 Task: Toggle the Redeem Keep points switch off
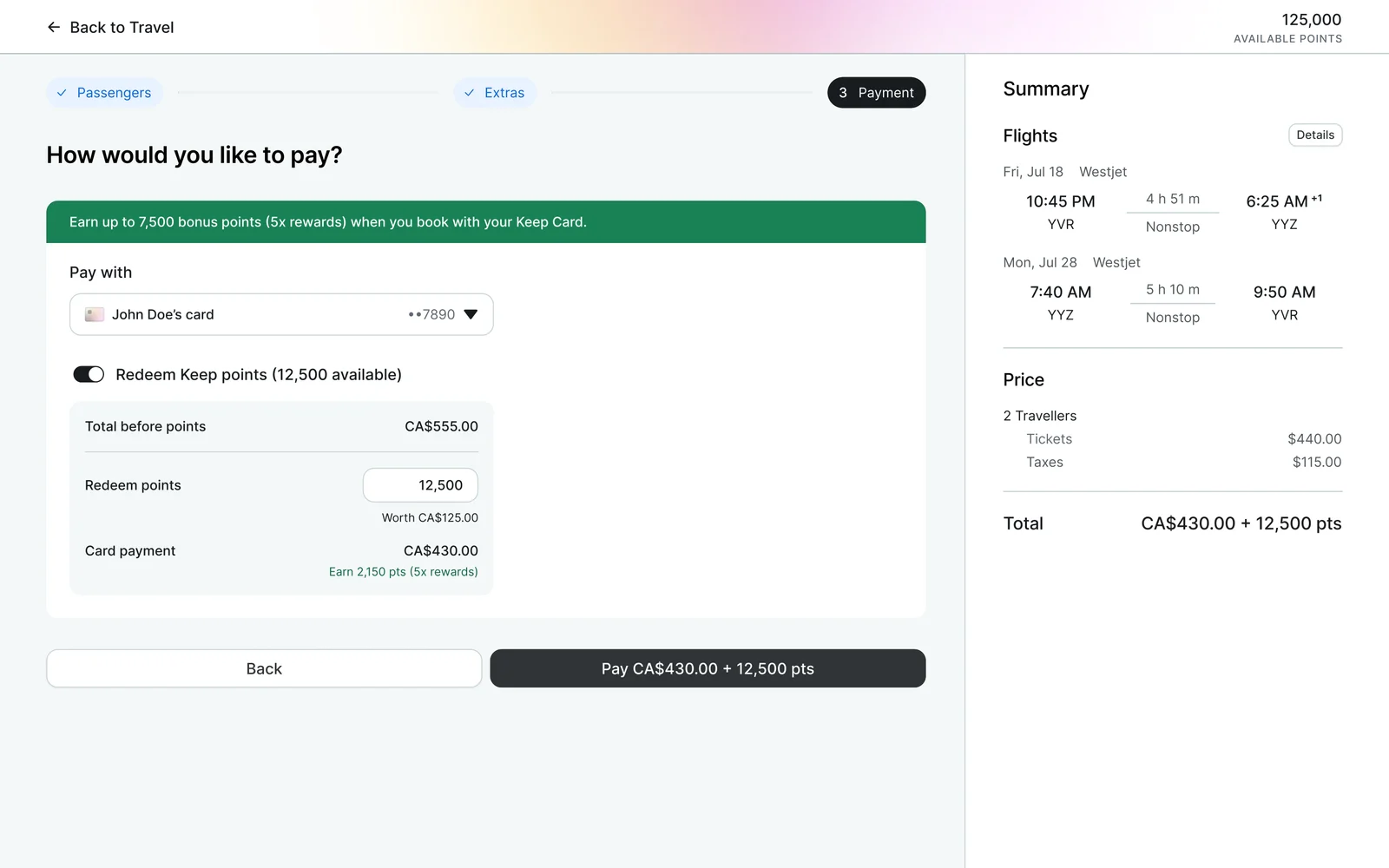[x=89, y=374]
